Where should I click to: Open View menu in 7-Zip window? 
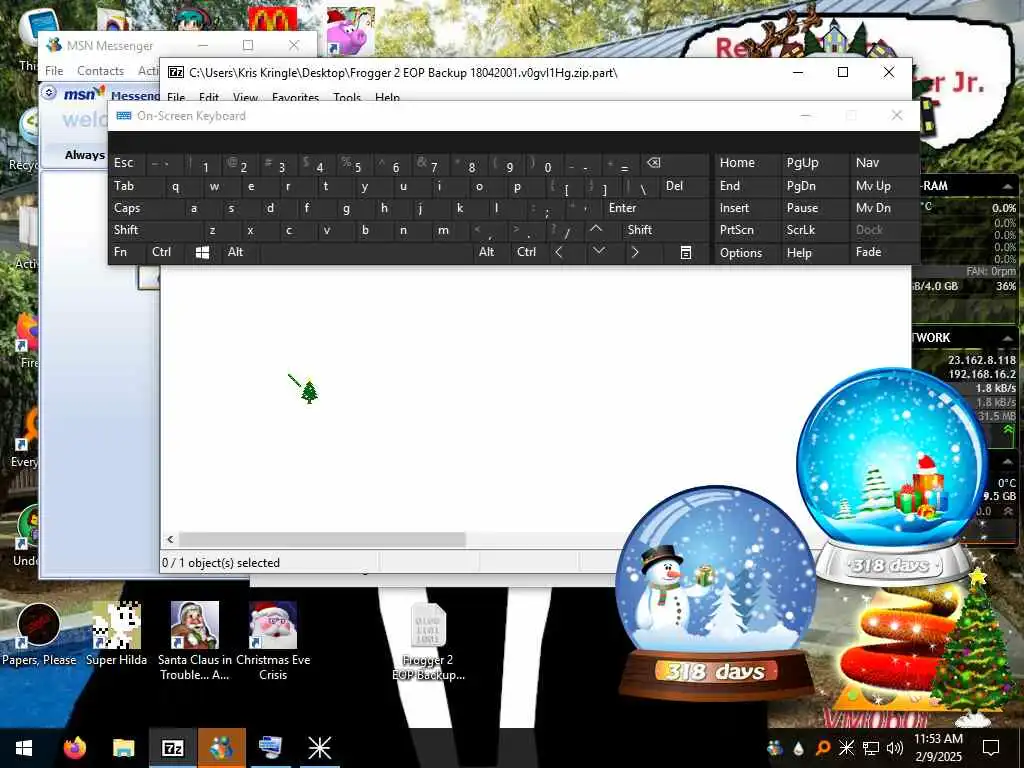[x=246, y=97]
